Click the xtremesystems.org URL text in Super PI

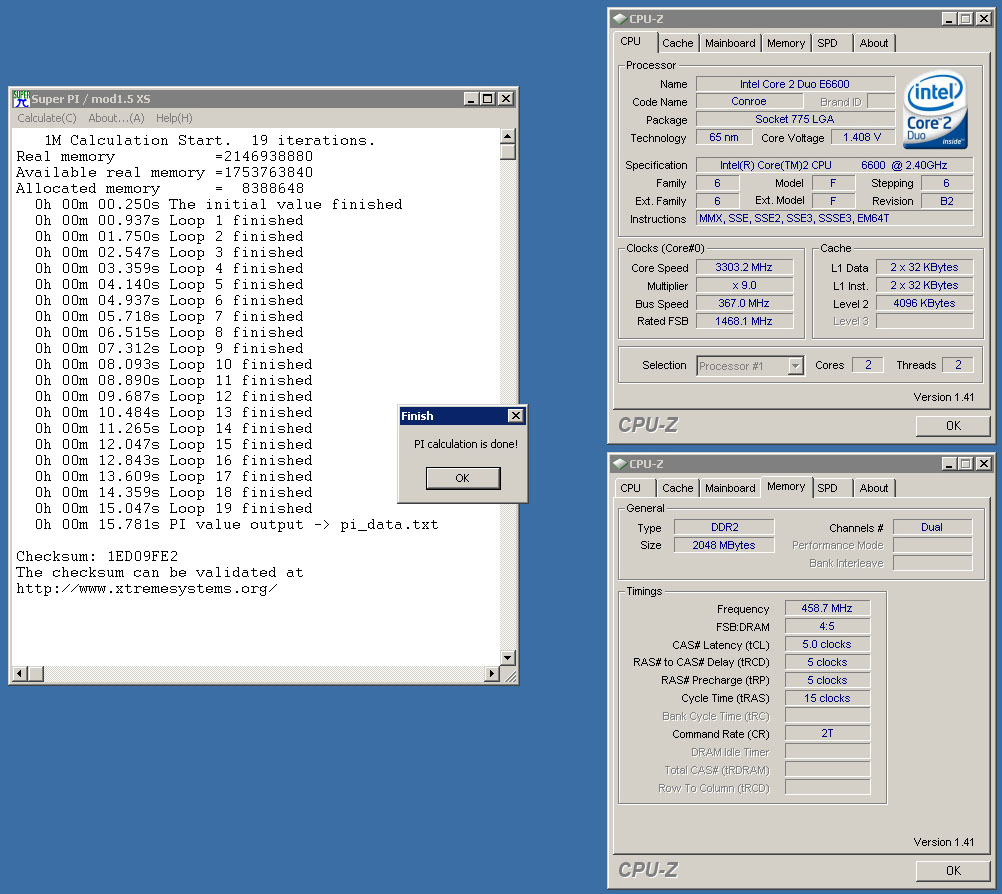coord(147,589)
